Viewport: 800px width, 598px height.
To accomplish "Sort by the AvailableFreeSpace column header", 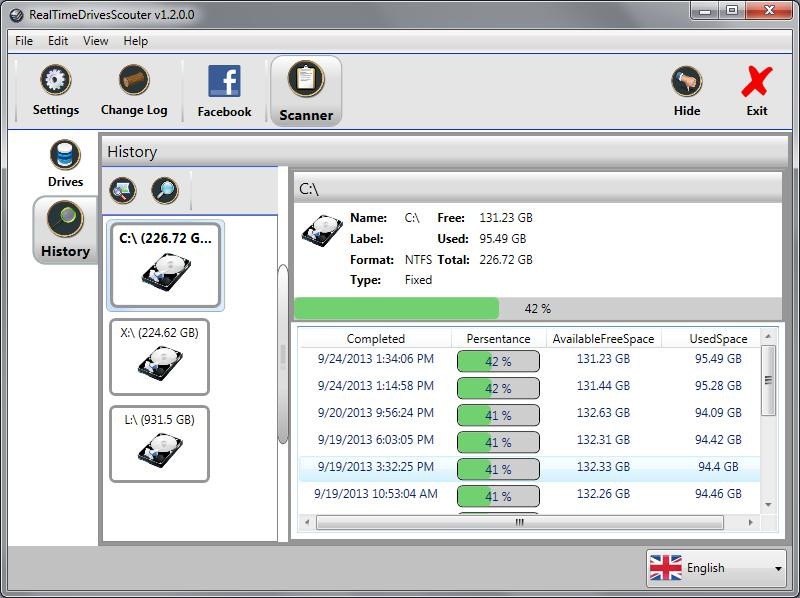I will (604, 339).
